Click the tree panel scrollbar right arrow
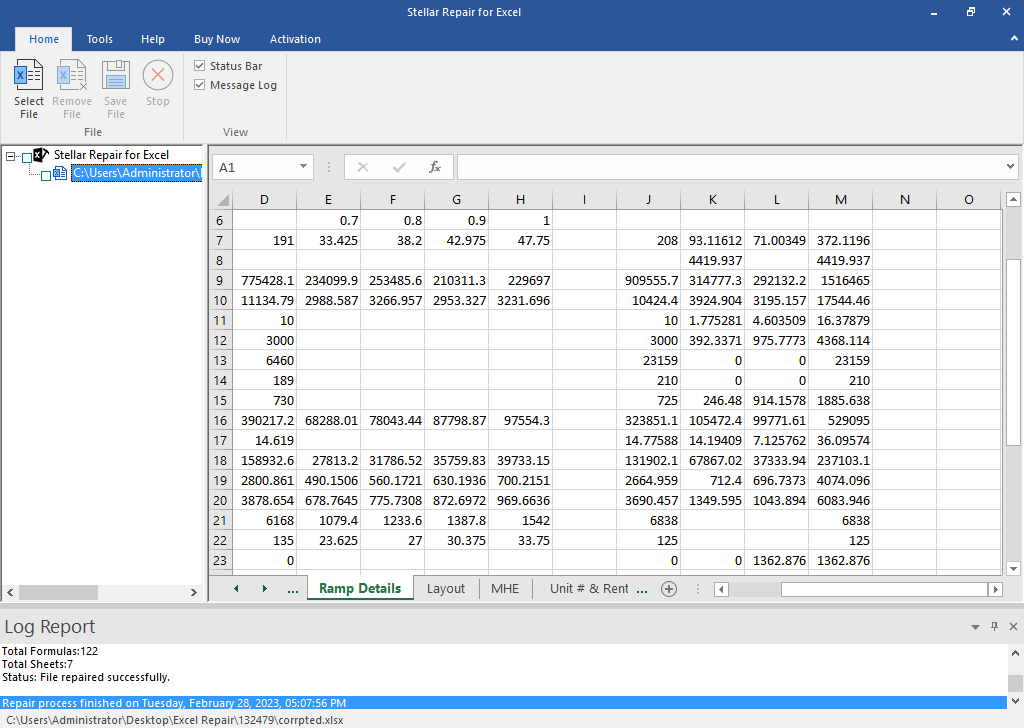 click(x=193, y=592)
